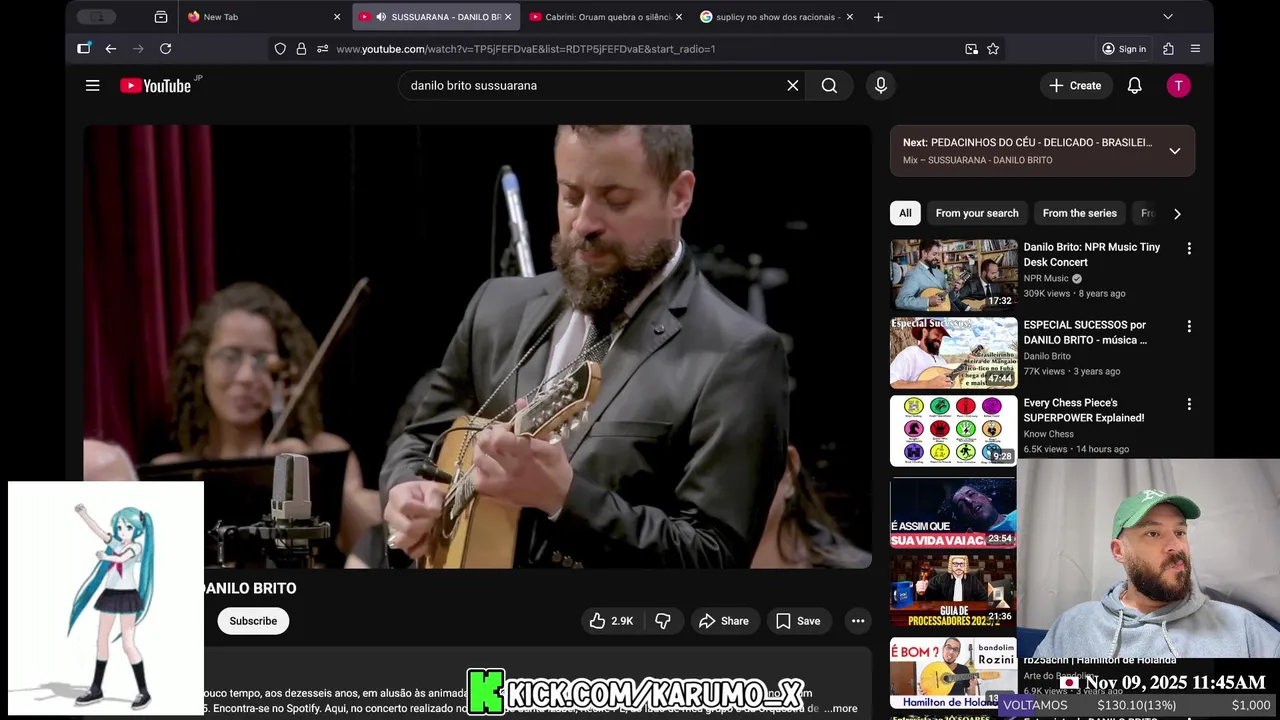Close the suplicy search tab
1280x720 pixels.
[850, 17]
